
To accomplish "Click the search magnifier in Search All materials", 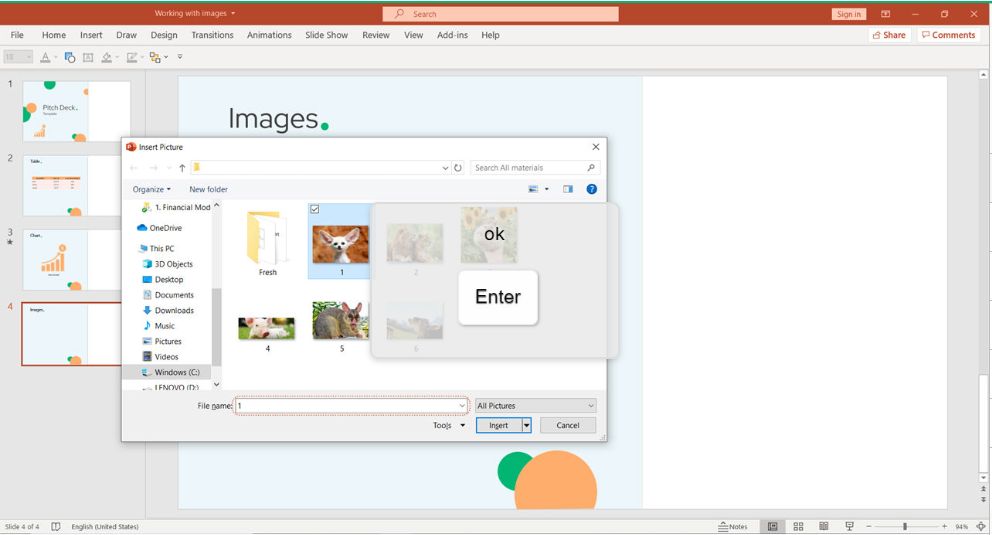I will [x=591, y=168].
